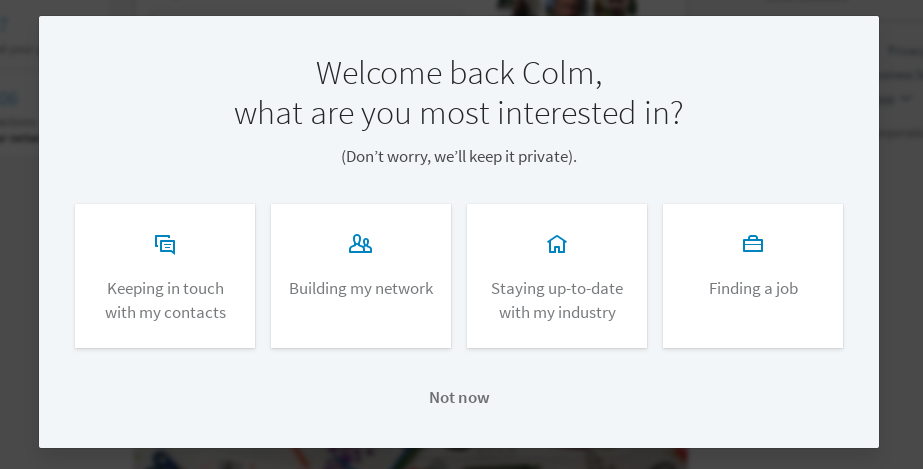Click the 'Finding a job' label text
923x469 pixels.
tap(753, 289)
